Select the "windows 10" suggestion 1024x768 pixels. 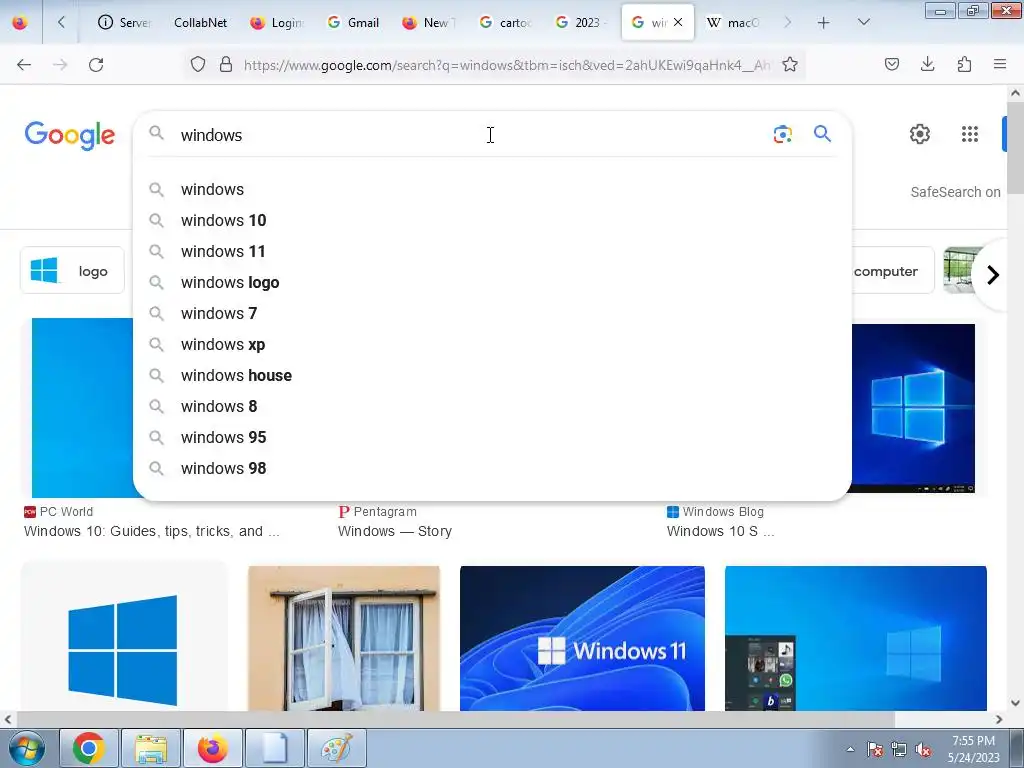tap(492, 221)
